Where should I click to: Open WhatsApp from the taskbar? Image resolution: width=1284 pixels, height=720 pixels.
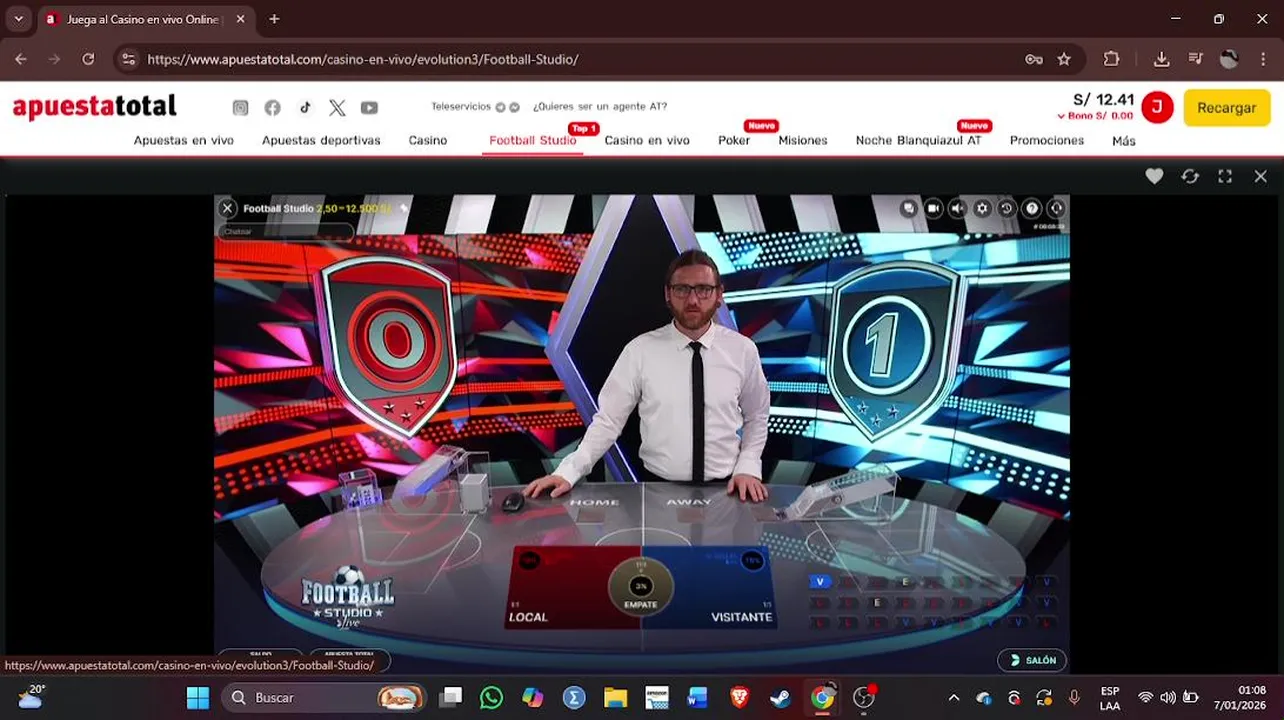click(x=491, y=697)
